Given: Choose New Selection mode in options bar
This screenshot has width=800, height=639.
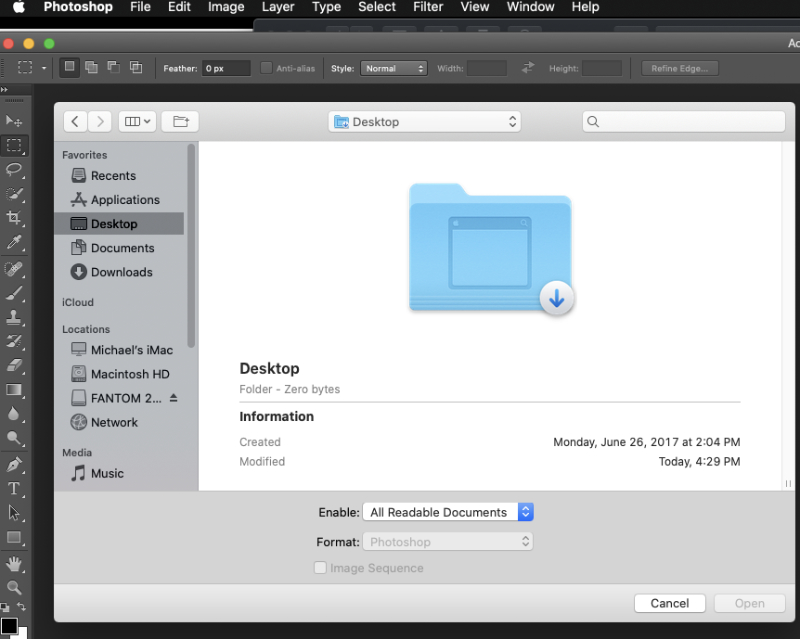Looking at the screenshot, I should [x=69, y=67].
